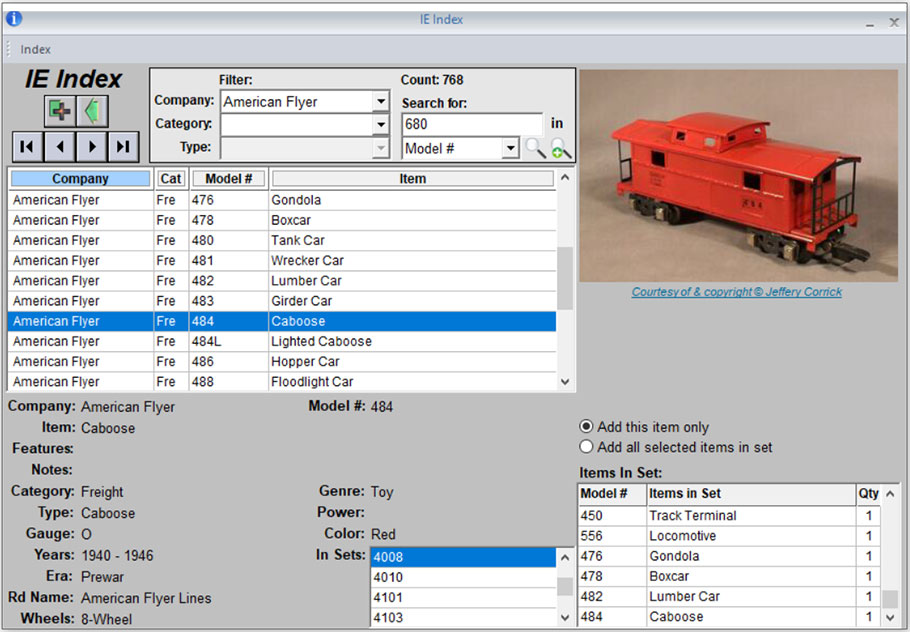Select Caboose in Items In Set table
The image size is (910, 632).
click(730, 616)
